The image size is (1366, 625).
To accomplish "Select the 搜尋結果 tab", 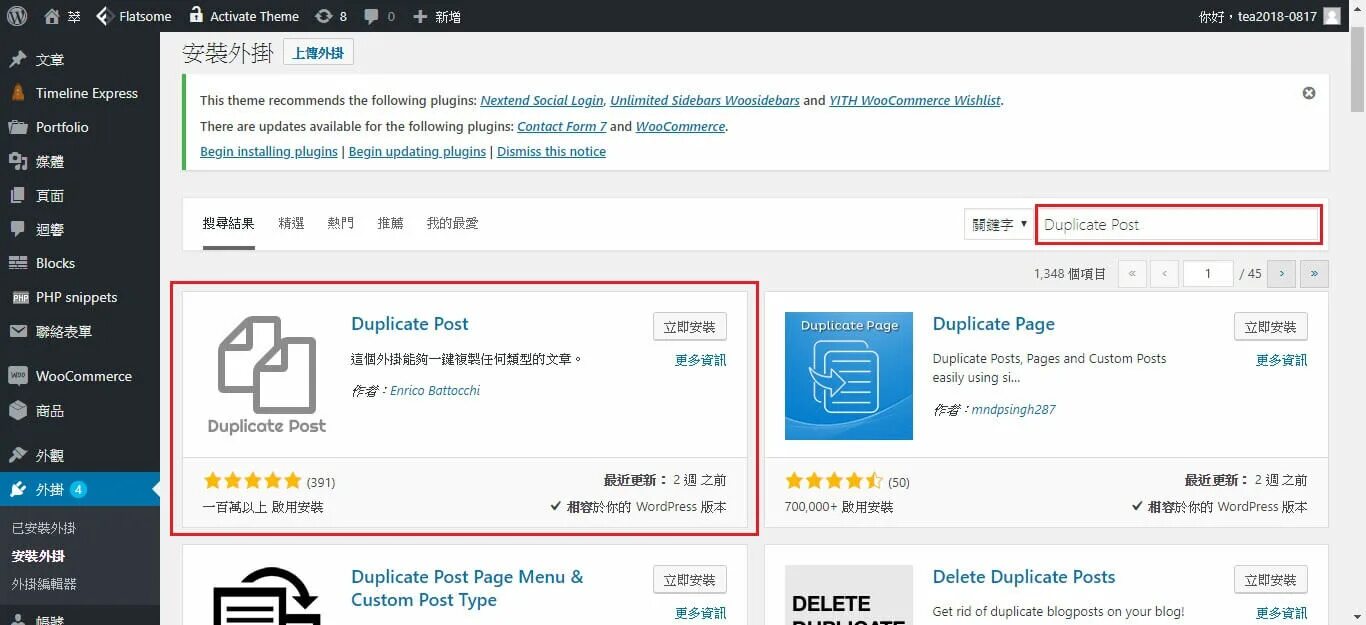I will (x=228, y=223).
